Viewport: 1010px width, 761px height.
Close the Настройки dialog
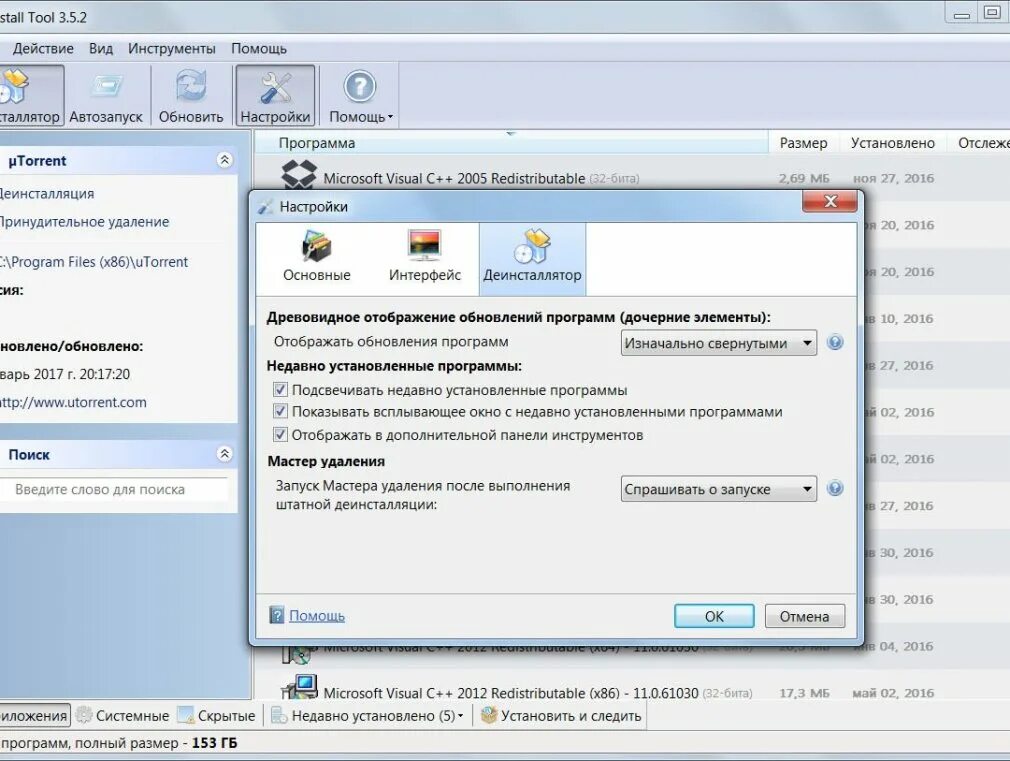pos(830,202)
